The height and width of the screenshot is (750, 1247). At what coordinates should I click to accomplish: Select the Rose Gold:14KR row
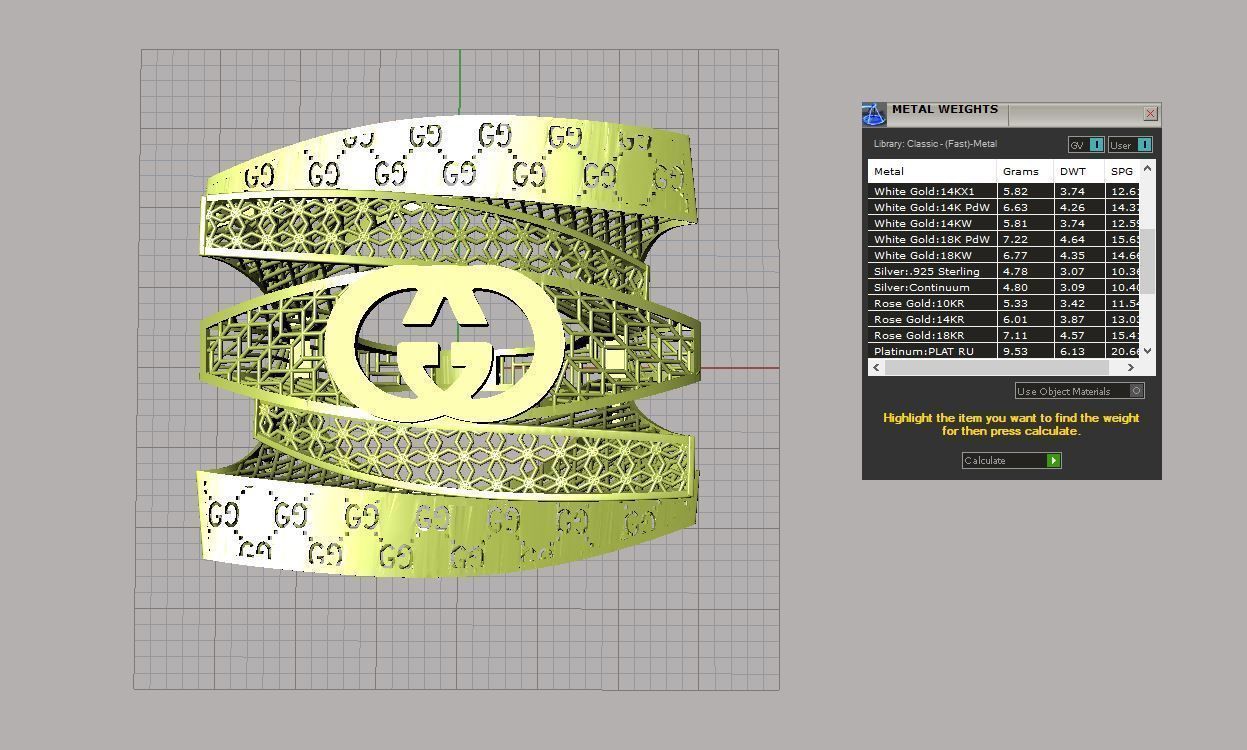1004,319
